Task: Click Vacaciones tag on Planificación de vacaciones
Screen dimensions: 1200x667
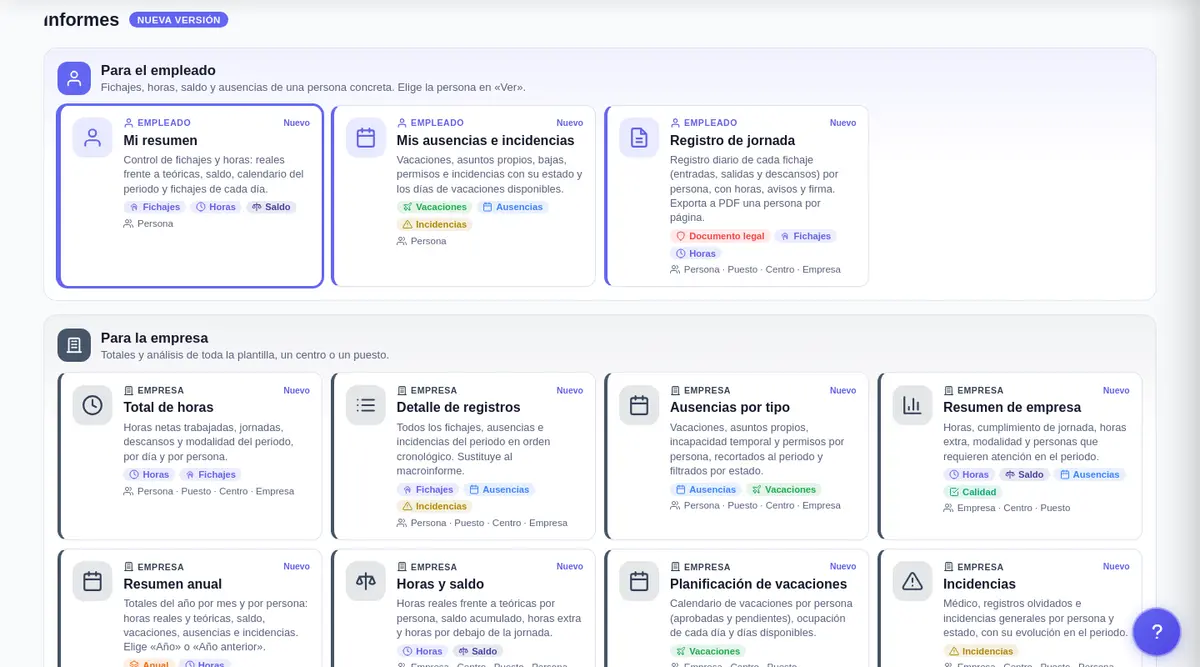Action: click(708, 651)
